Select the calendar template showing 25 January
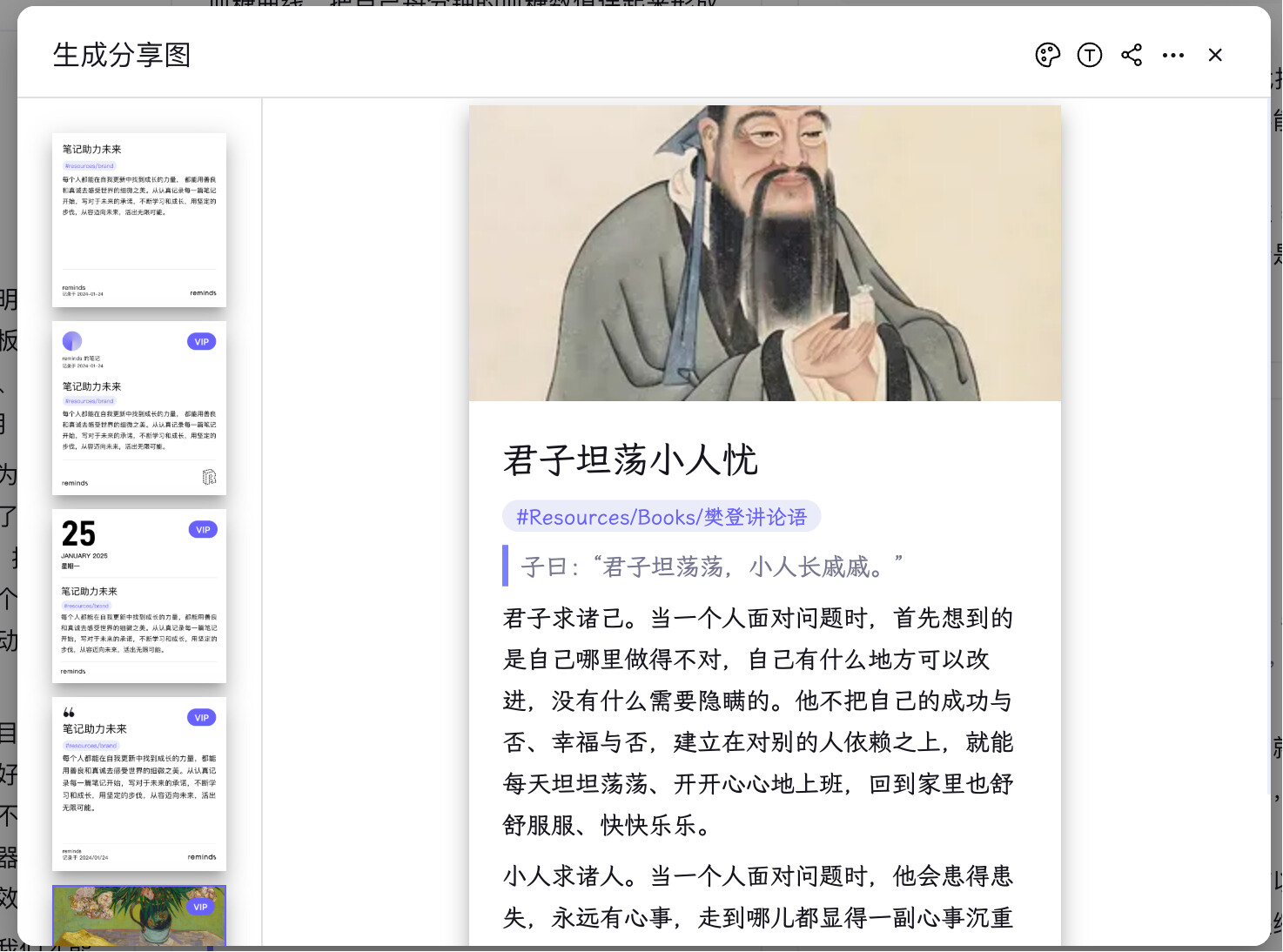1283x952 pixels. [139, 596]
